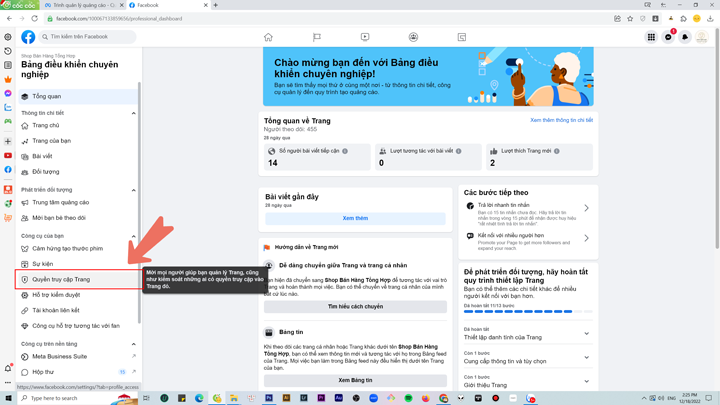Click the Xem thêm button under Bài viết gần đây
Image resolution: width=720 pixels, height=405 pixels.
click(355, 219)
